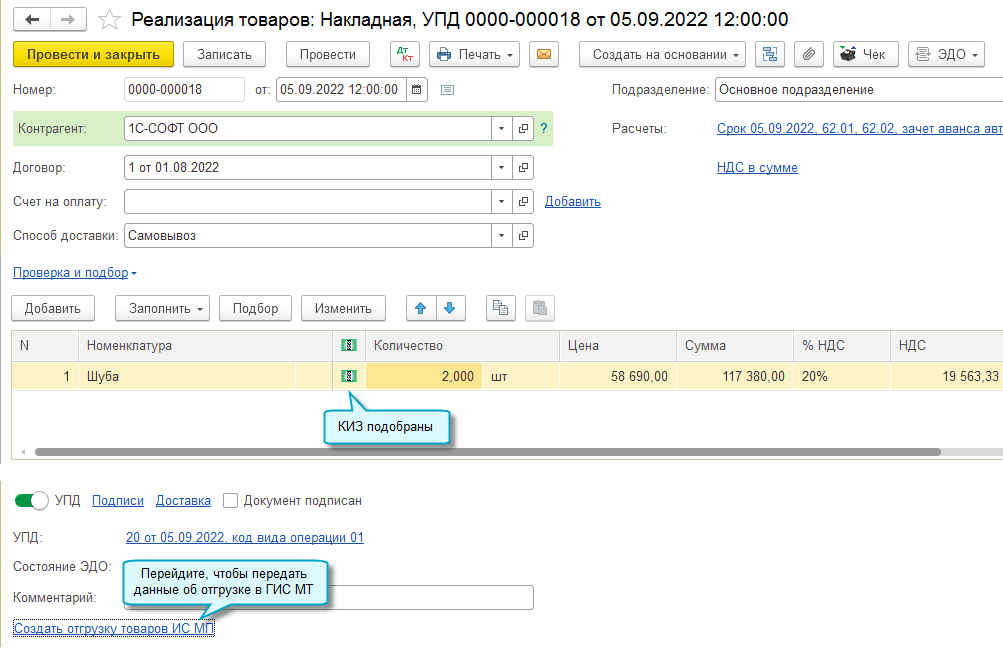Click the Записать button
This screenshot has height=656, width=1003.
225,54
